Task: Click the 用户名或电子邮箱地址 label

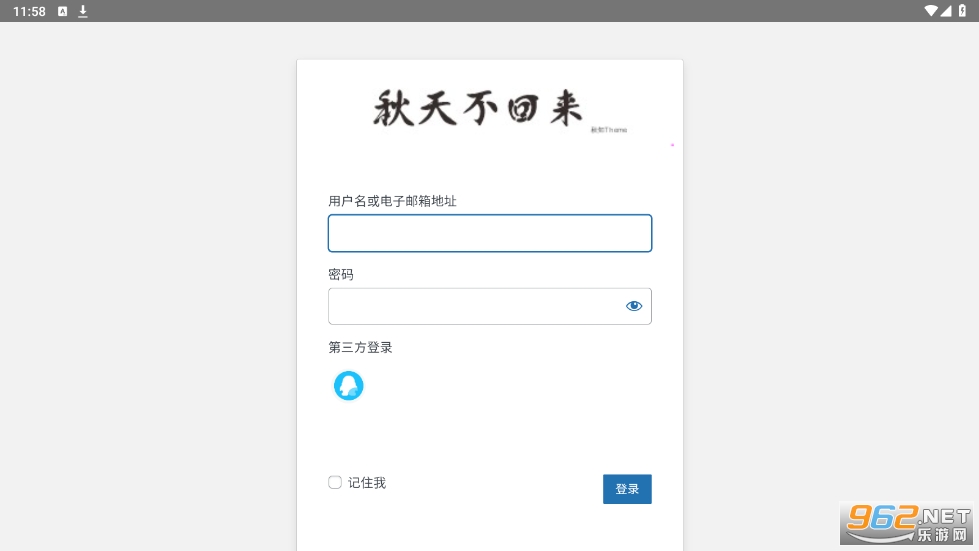Action: point(392,201)
